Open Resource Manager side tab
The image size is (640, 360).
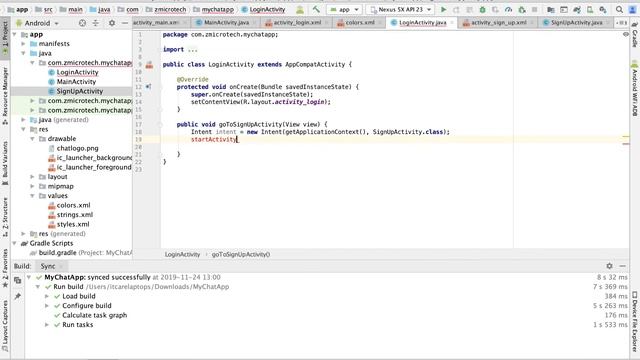pyautogui.click(x=5, y=95)
